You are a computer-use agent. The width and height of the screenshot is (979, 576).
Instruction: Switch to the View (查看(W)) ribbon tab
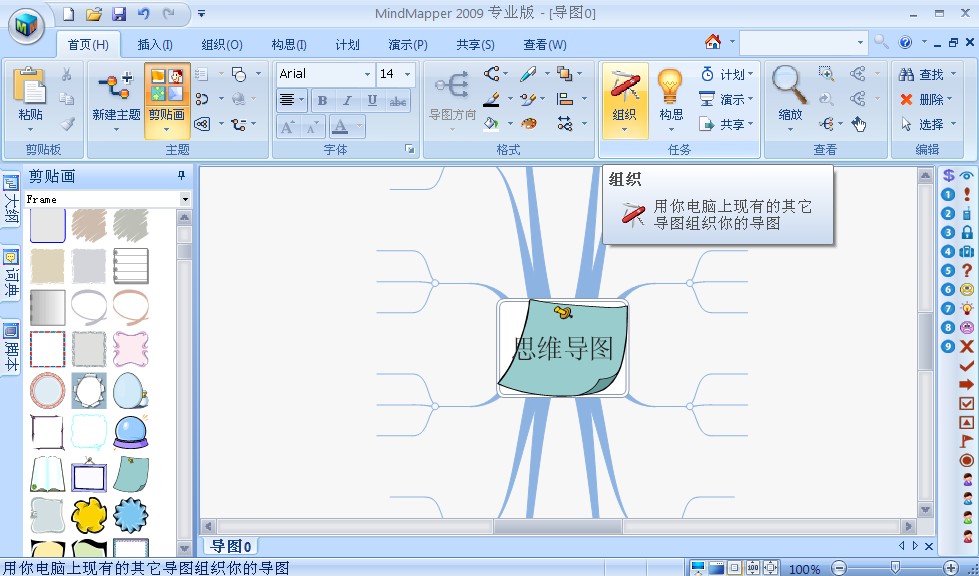(x=544, y=45)
